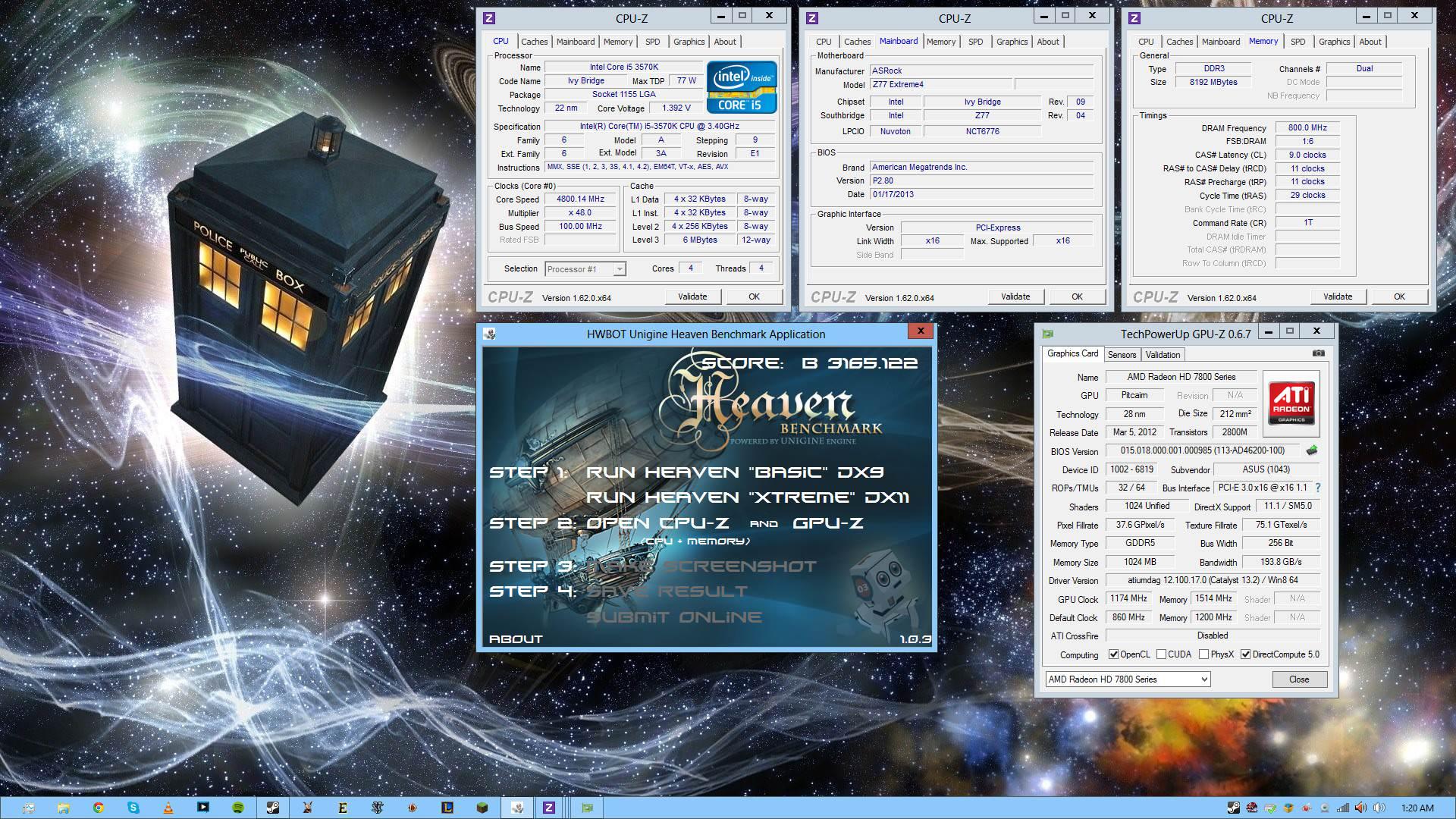Viewport: 1456px width, 819px height.
Task: Launch Minecraft from the taskbar
Action: (x=482, y=808)
